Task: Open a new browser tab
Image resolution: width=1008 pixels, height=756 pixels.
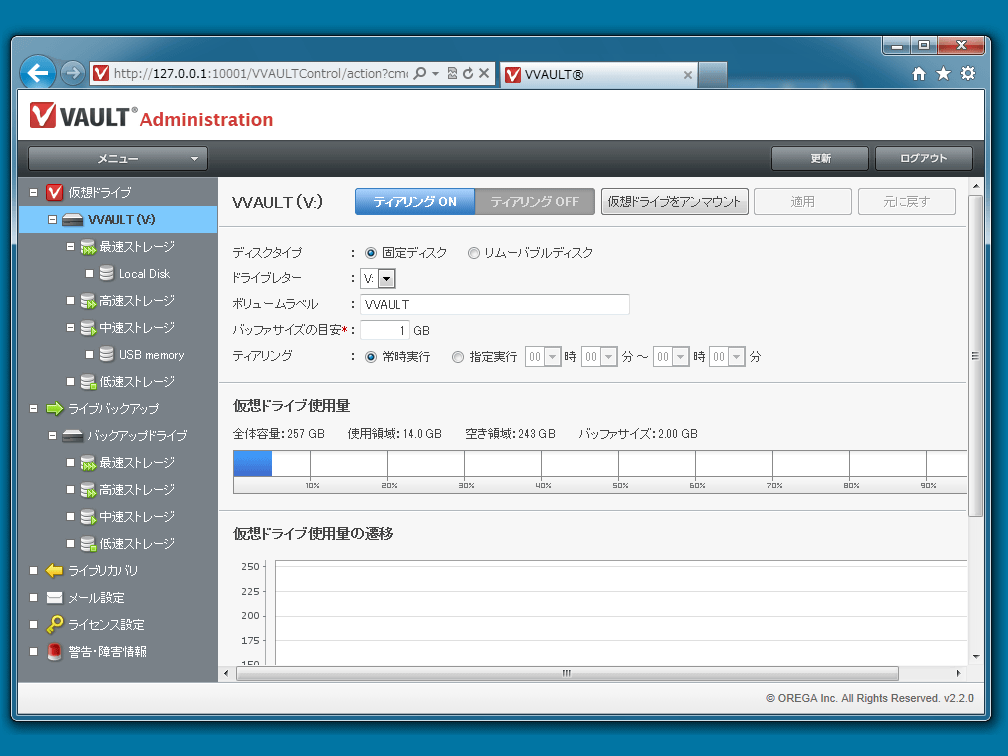Action: pyautogui.click(x=713, y=75)
